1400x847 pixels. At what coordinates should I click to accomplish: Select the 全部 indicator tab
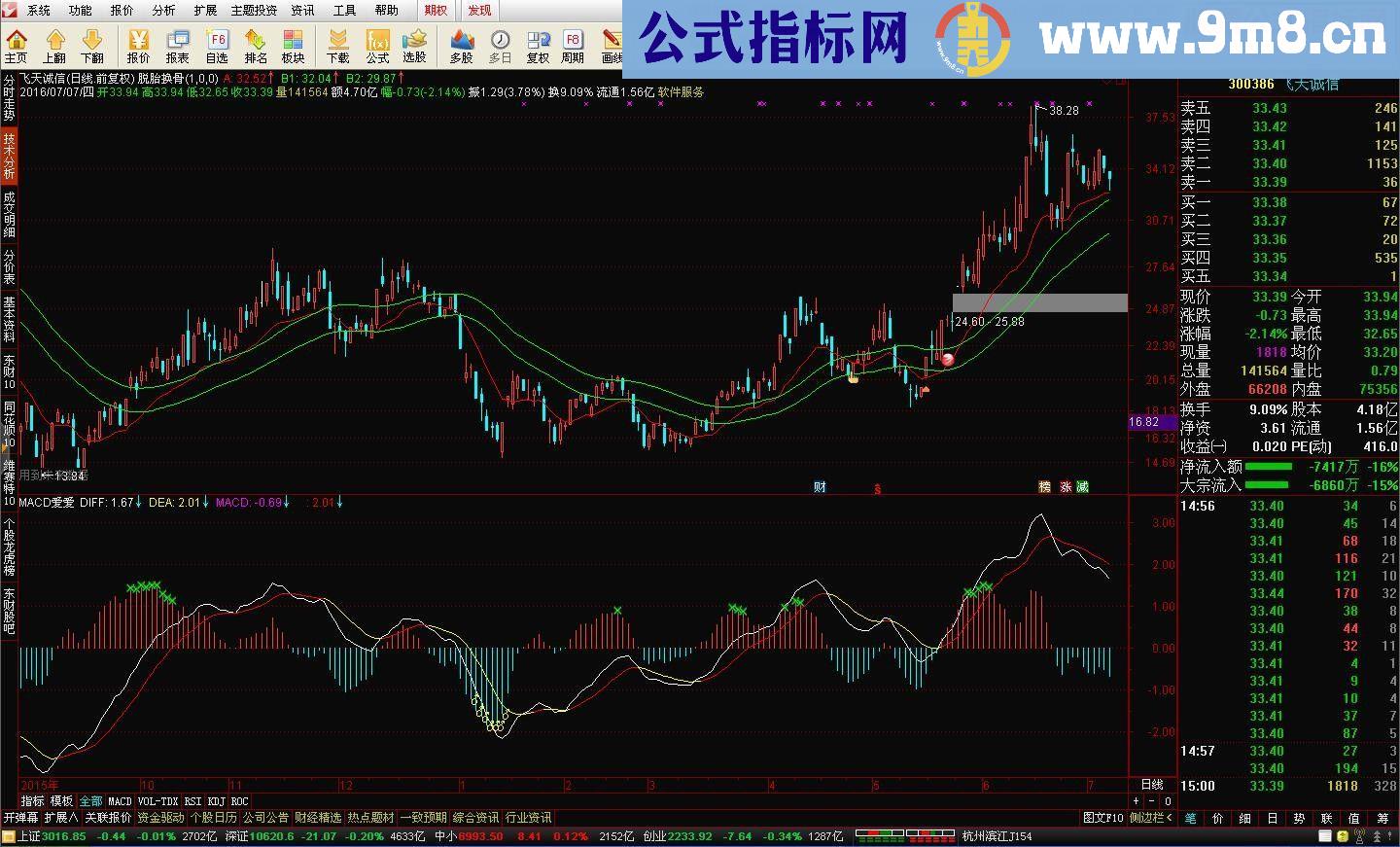pos(90,801)
